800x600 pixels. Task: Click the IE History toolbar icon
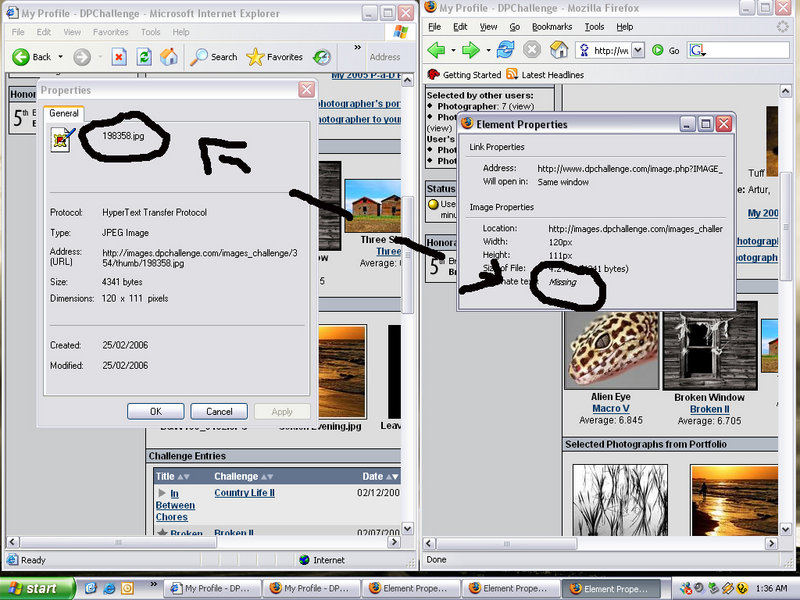point(322,57)
